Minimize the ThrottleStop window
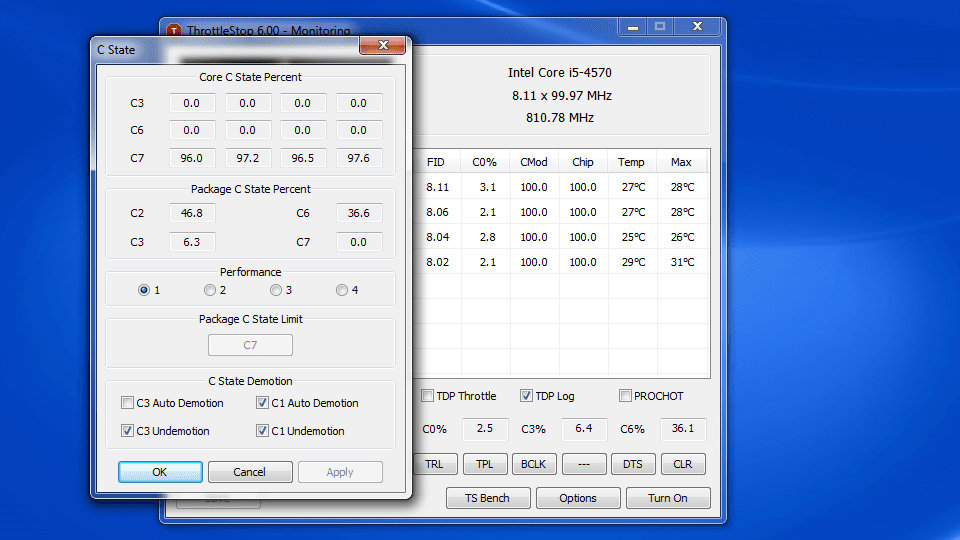The height and width of the screenshot is (540, 960). (x=632, y=27)
